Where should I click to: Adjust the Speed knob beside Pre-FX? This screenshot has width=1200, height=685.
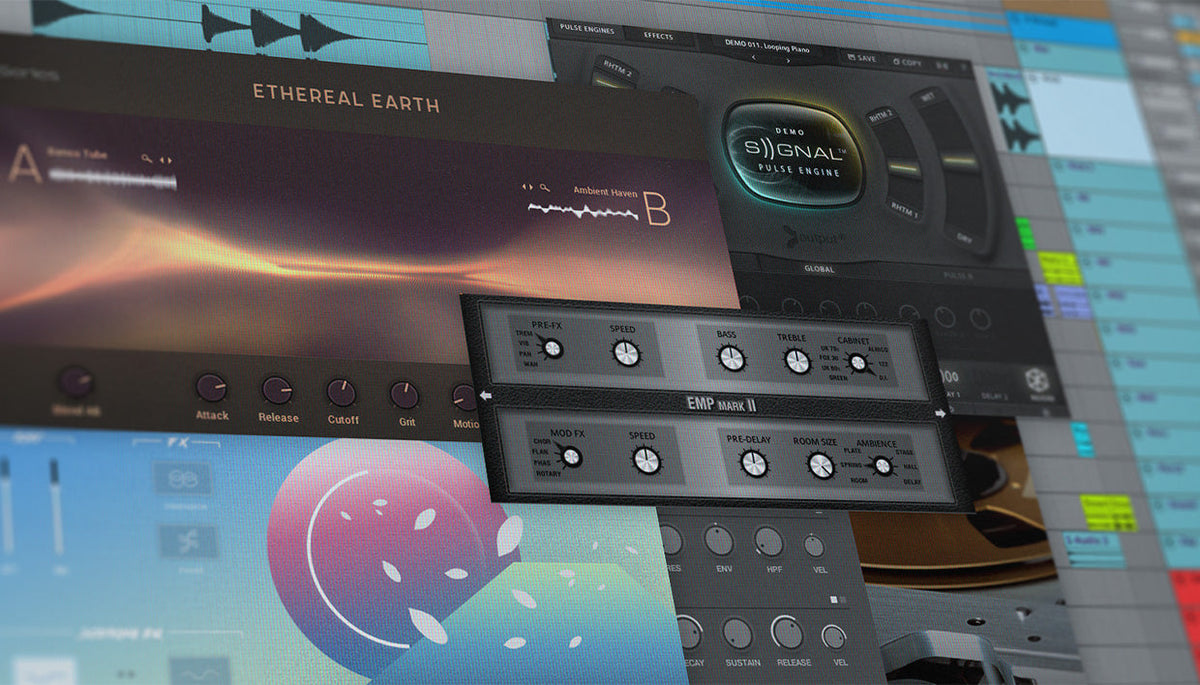(x=625, y=352)
